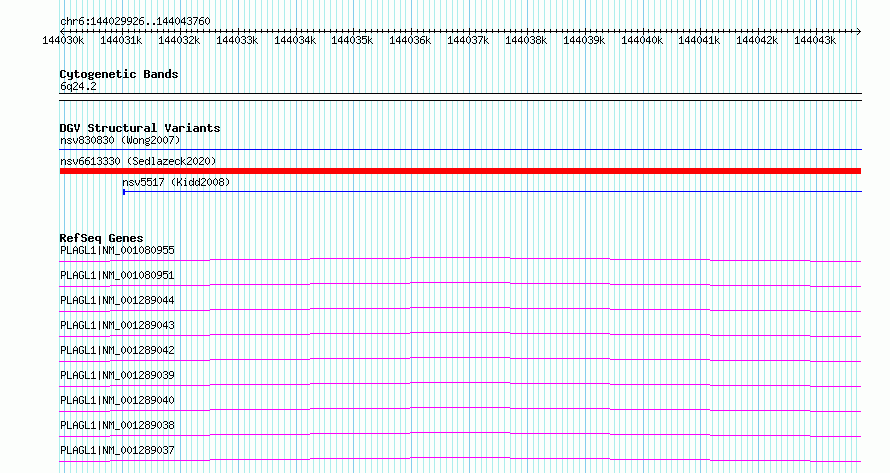
Task: Click the magenta line of NM_001080955 transcript
Action: (x=460, y=259)
